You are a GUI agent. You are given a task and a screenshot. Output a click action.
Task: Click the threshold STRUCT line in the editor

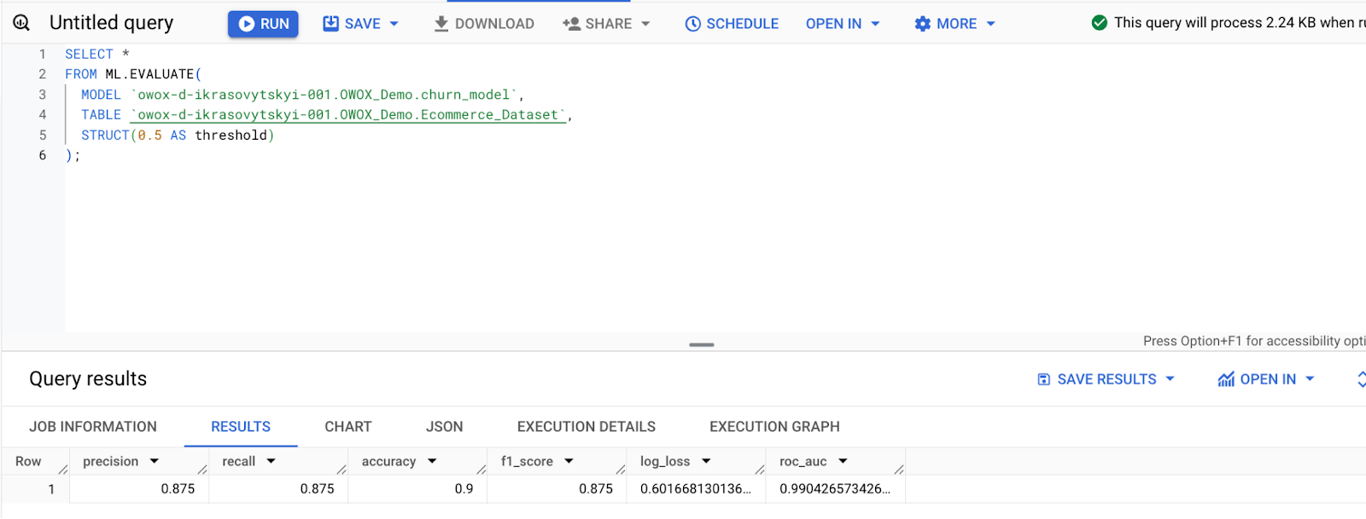(177, 135)
